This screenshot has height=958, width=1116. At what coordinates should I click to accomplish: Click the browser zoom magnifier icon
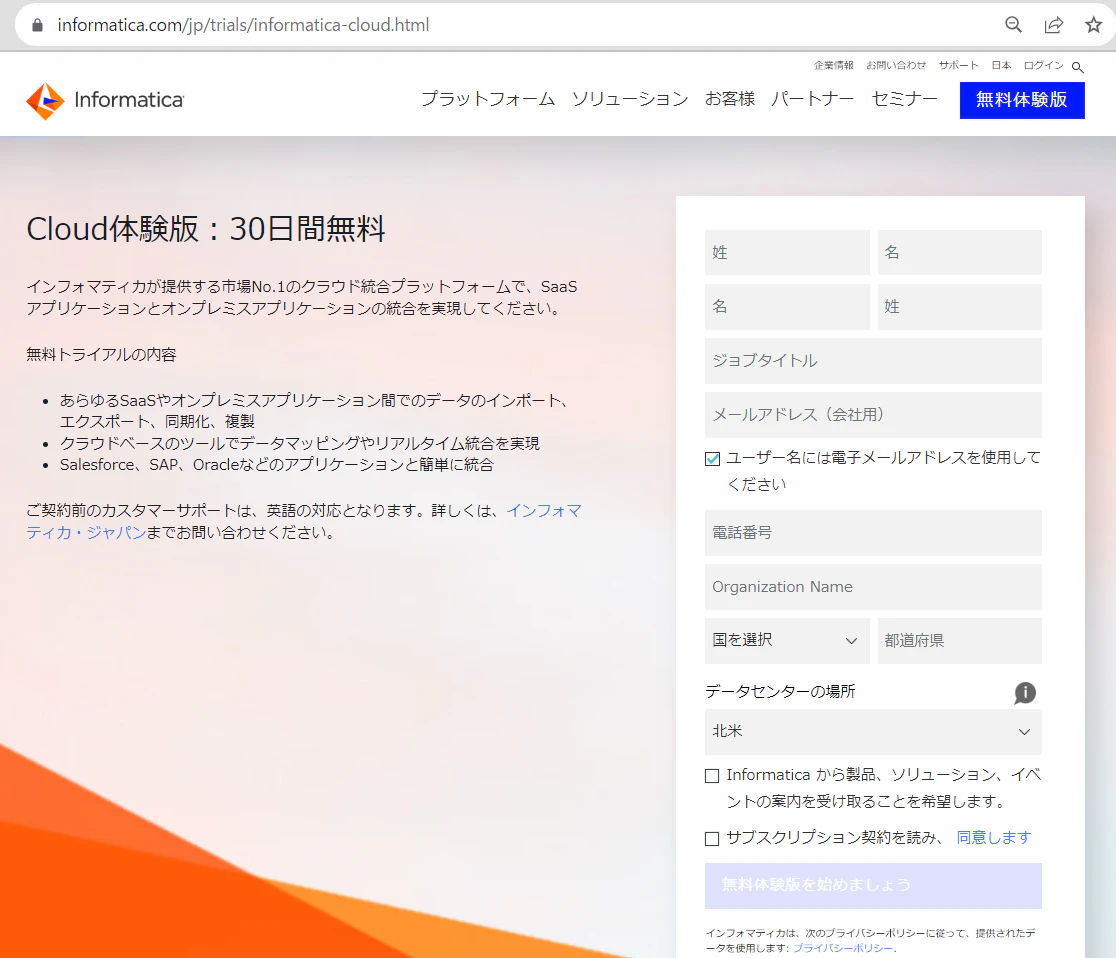pyautogui.click(x=1014, y=25)
